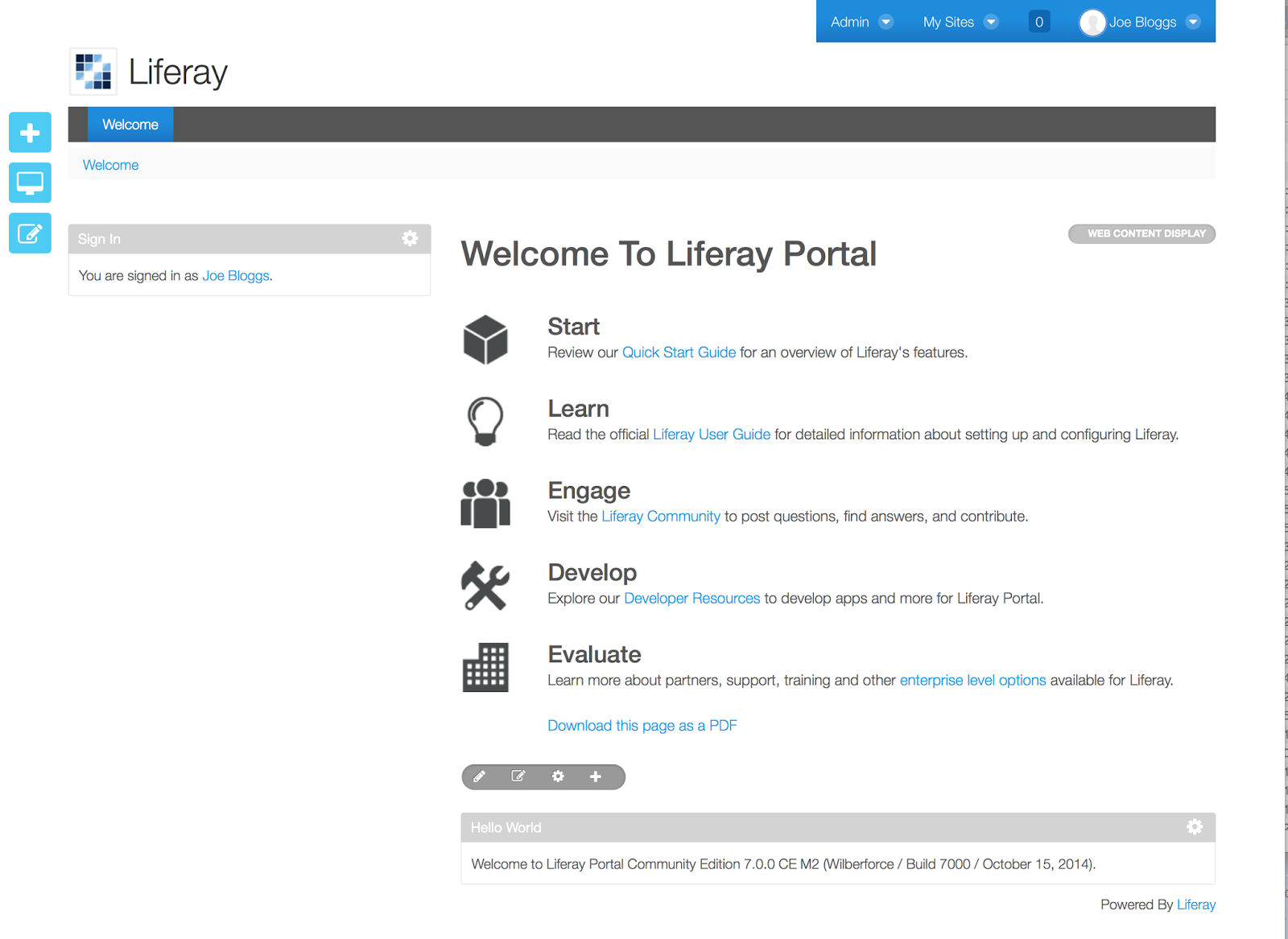Click the Hello World portlet title
Image resolution: width=1288 pixels, height=939 pixels.
tap(506, 827)
